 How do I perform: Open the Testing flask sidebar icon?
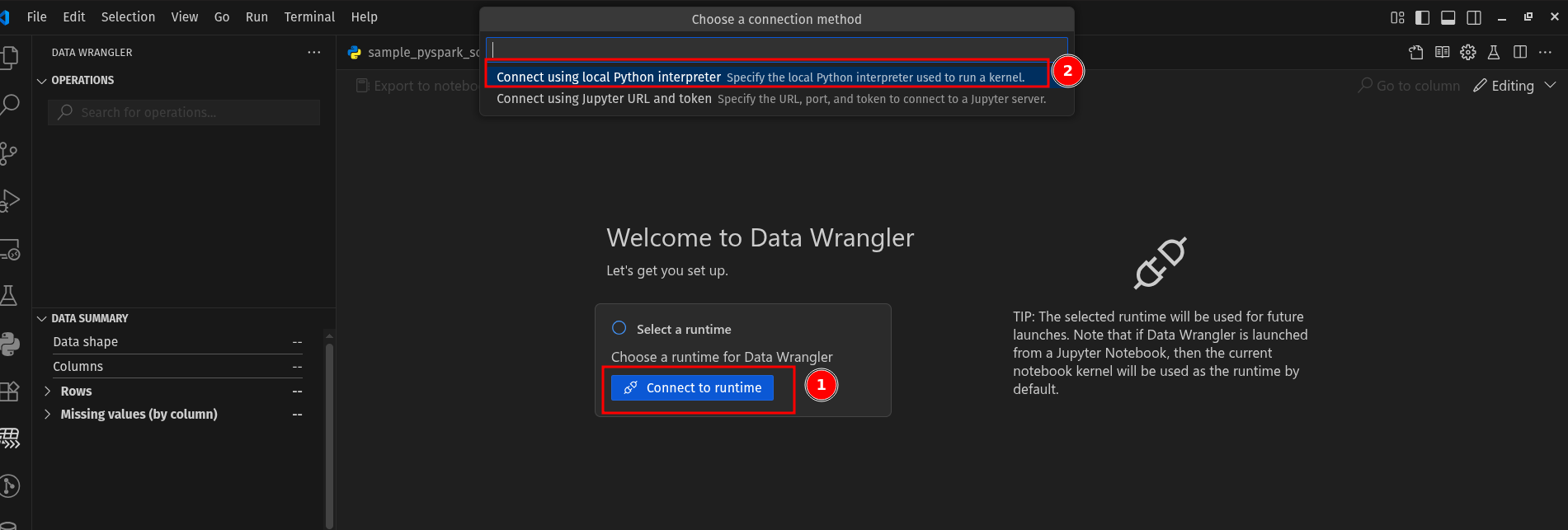click(x=9, y=295)
